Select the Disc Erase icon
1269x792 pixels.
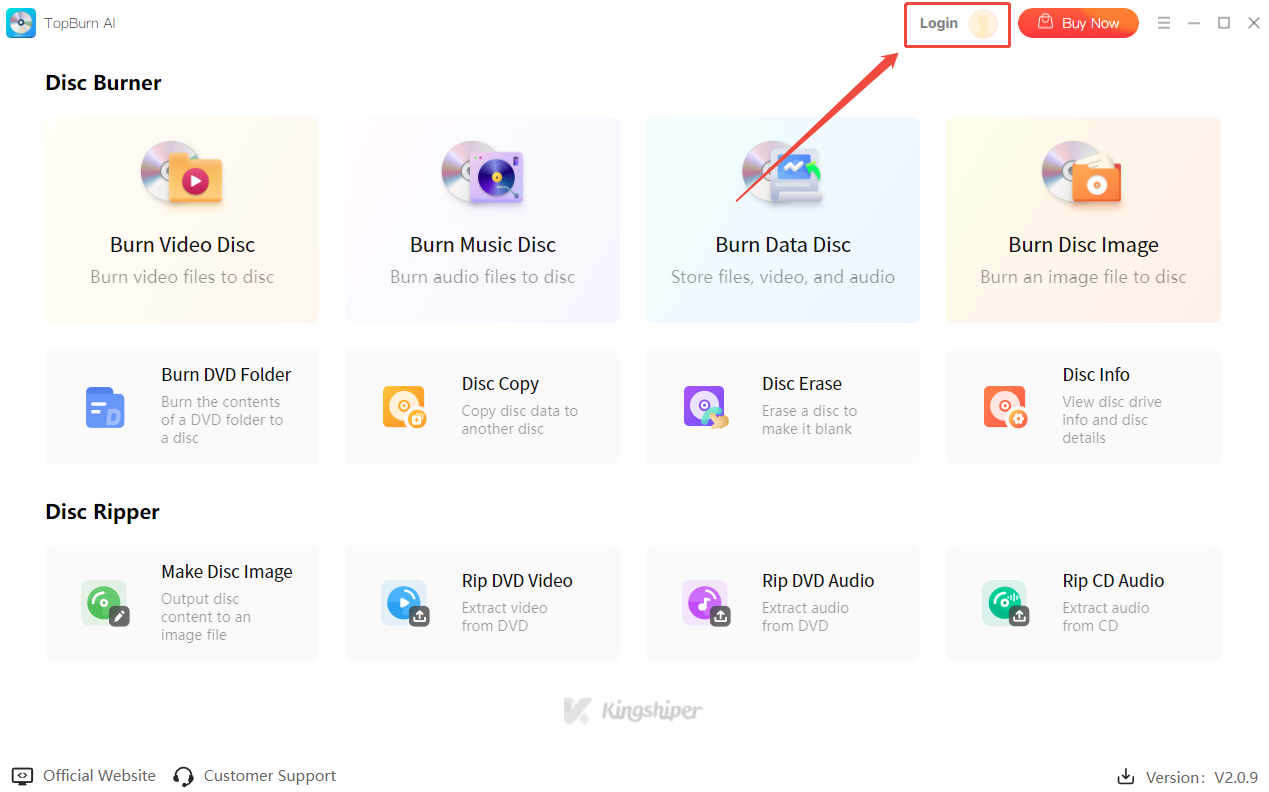tap(705, 407)
